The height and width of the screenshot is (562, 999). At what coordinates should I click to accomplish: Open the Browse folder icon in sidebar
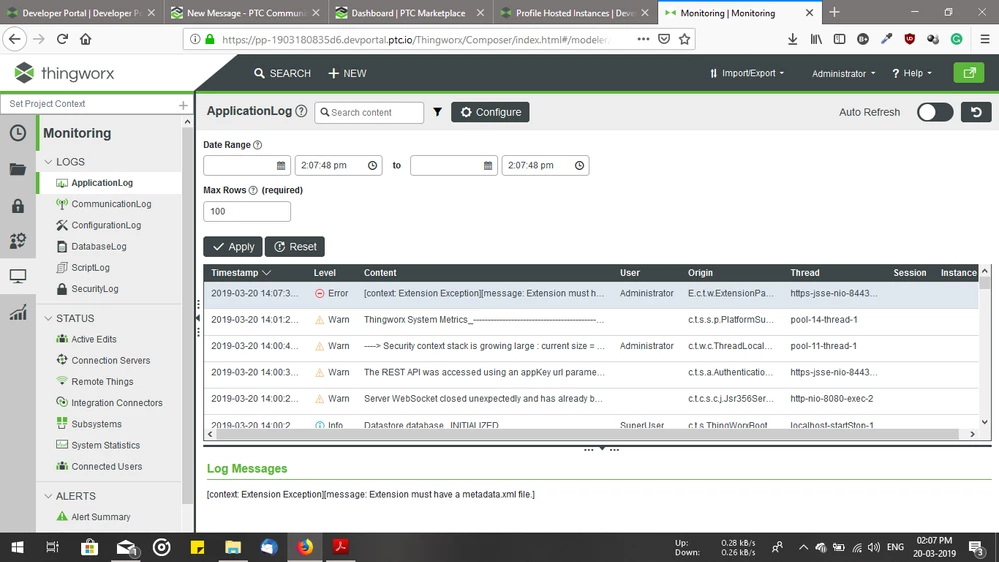18,169
